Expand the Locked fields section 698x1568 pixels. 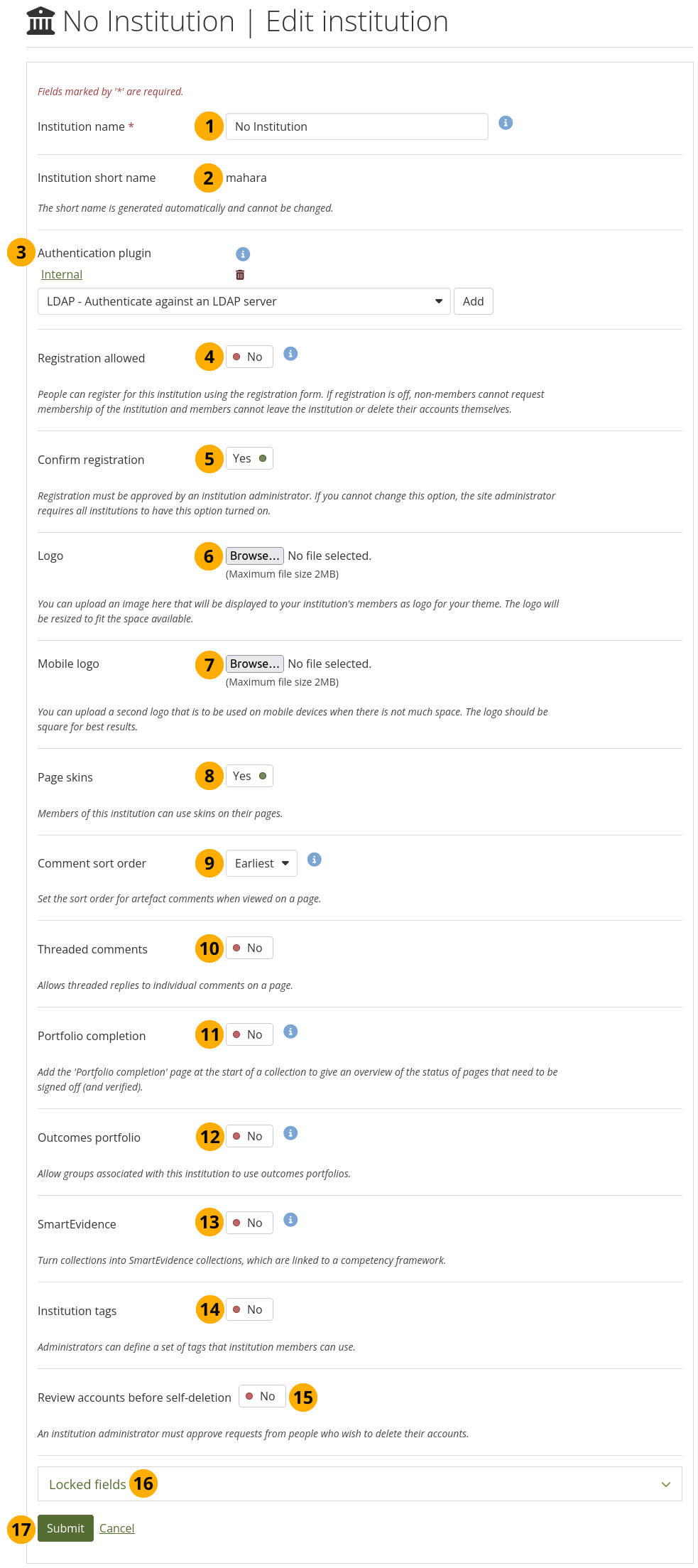[359, 1484]
